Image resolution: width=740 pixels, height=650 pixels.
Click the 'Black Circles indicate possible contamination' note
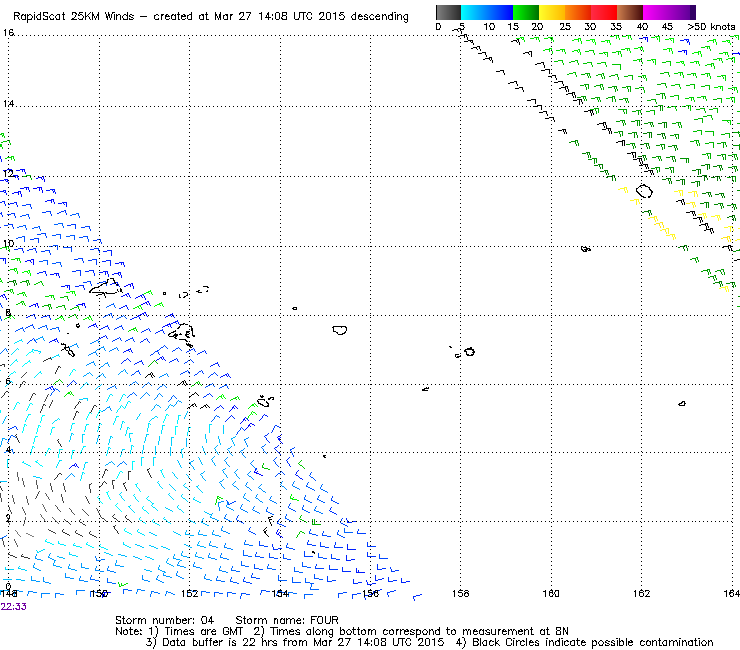pyautogui.click(x=585, y=642)
